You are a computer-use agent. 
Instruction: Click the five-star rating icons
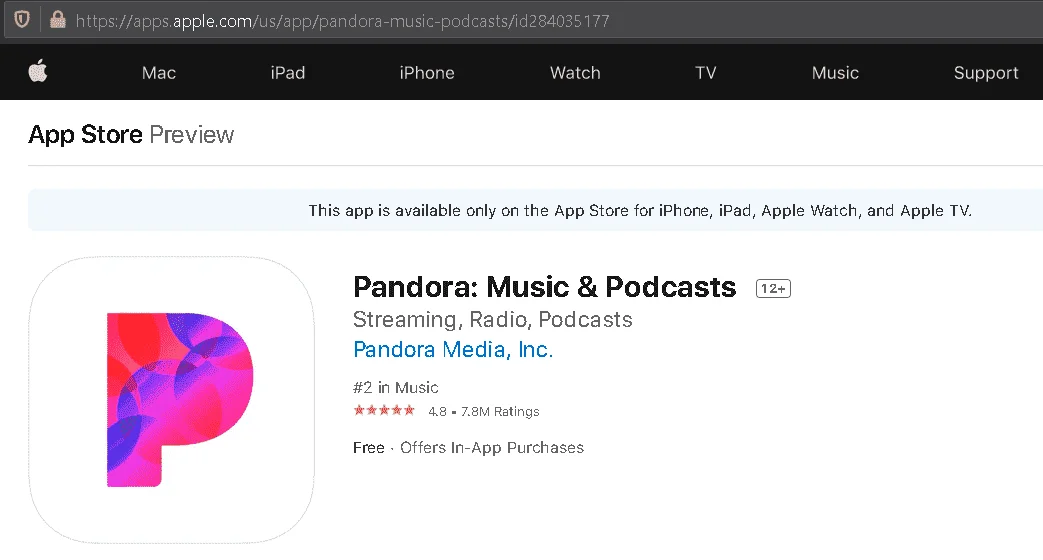coord(384,410)
